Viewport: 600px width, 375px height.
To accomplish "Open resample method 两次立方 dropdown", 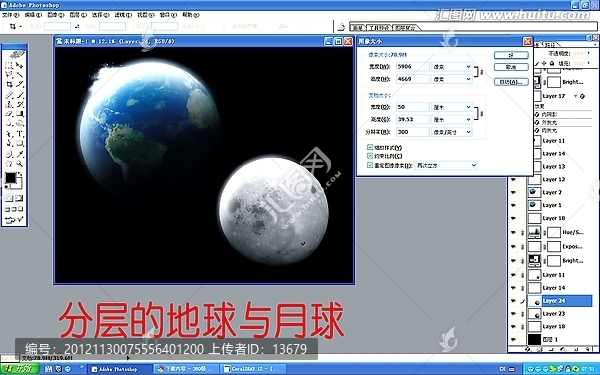I will click(473, 165).
